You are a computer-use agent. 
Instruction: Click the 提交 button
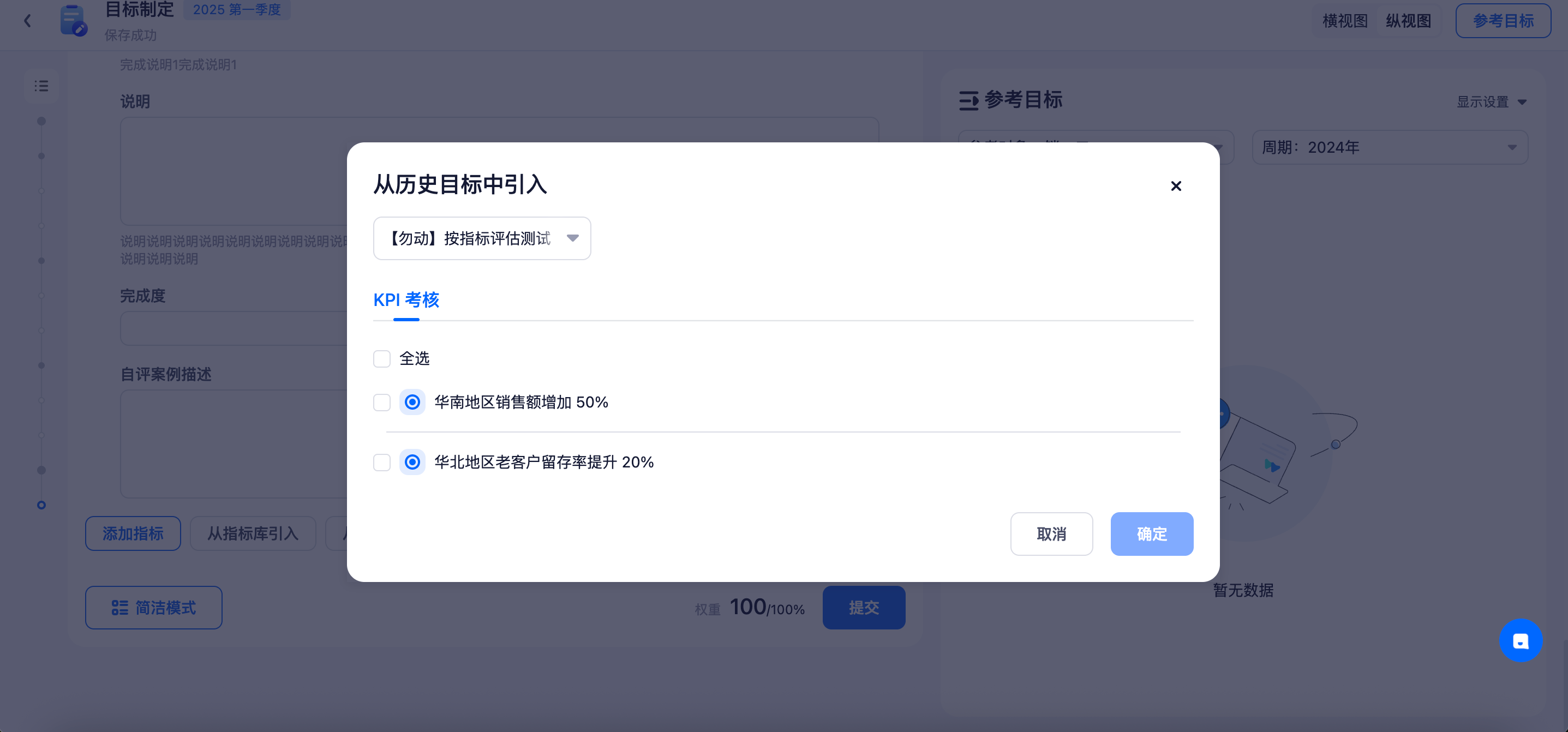[864, 607]
